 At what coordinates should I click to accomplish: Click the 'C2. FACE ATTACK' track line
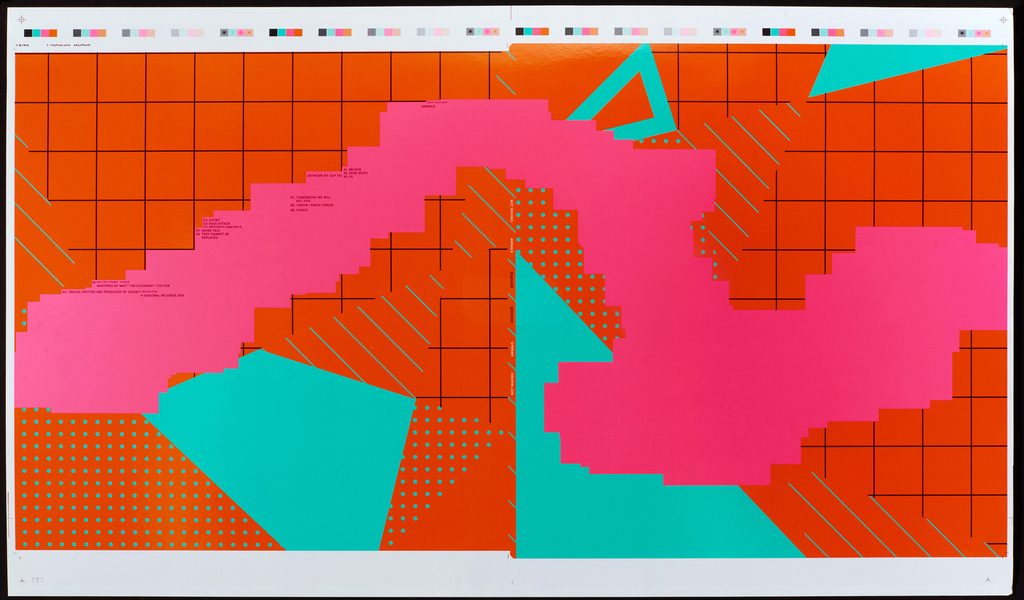pyautogui.click(x=217, y=223)
